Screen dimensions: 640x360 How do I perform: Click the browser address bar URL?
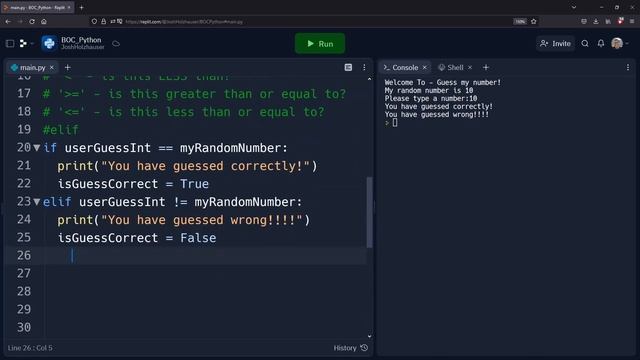click(x=184, y=22)
